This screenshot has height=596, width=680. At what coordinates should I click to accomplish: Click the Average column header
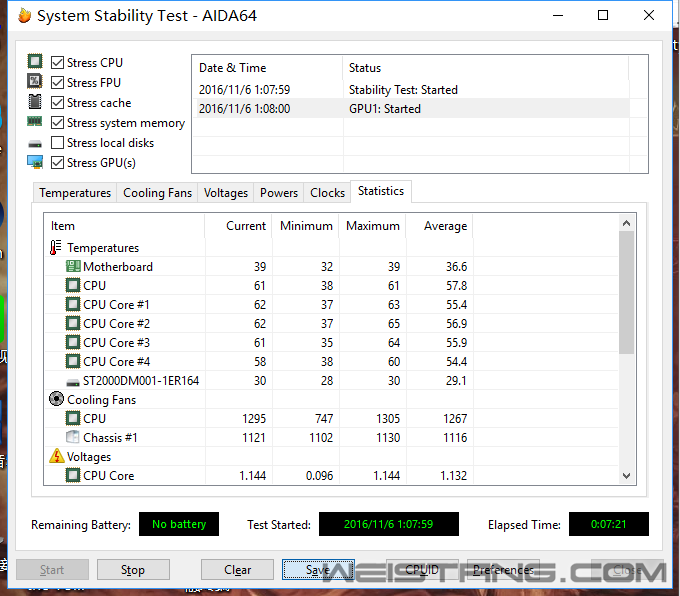(439, 226)
